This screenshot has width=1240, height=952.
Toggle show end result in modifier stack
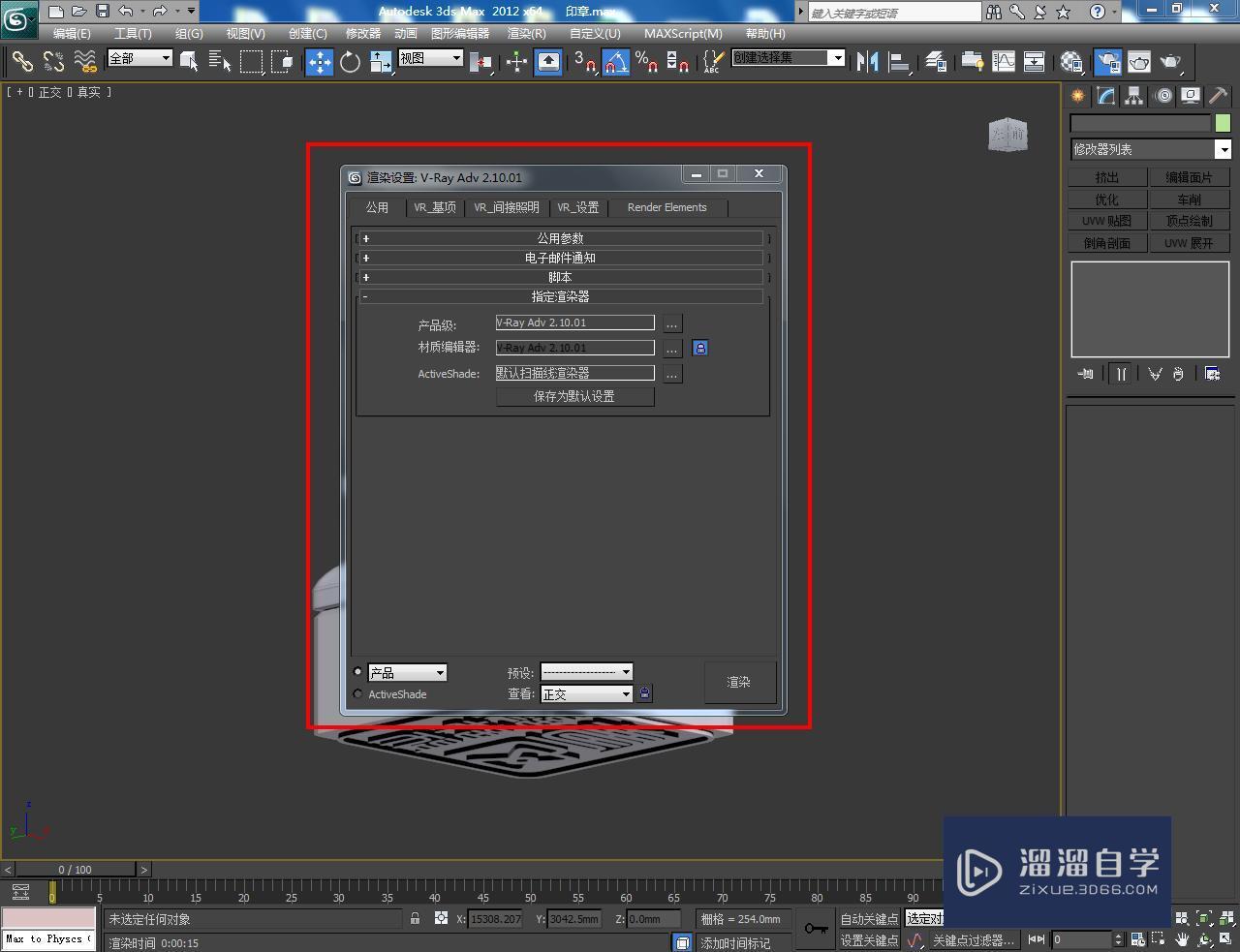coord(1120,374)
